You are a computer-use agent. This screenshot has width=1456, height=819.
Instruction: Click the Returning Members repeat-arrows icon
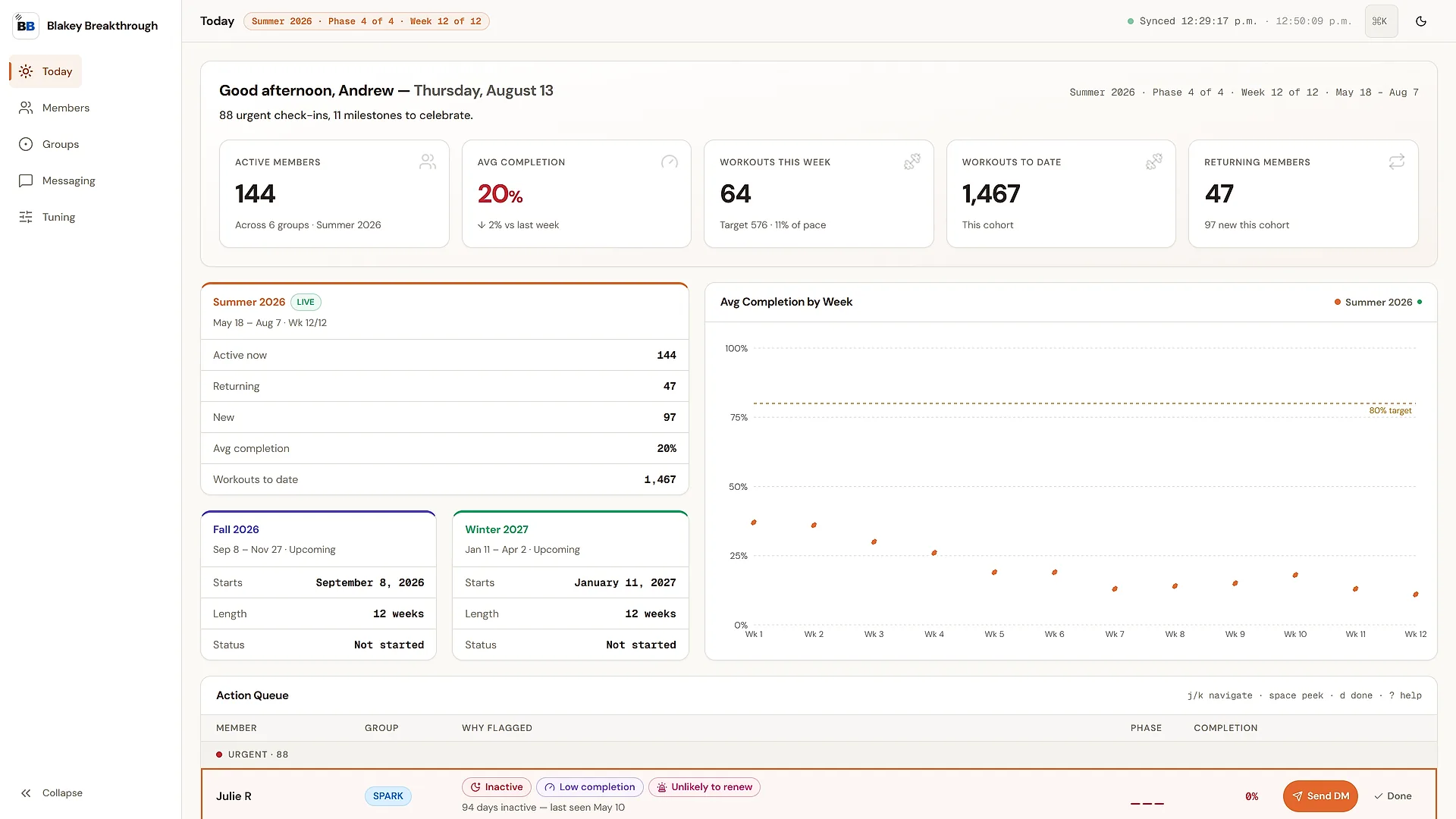[1397, 162]
